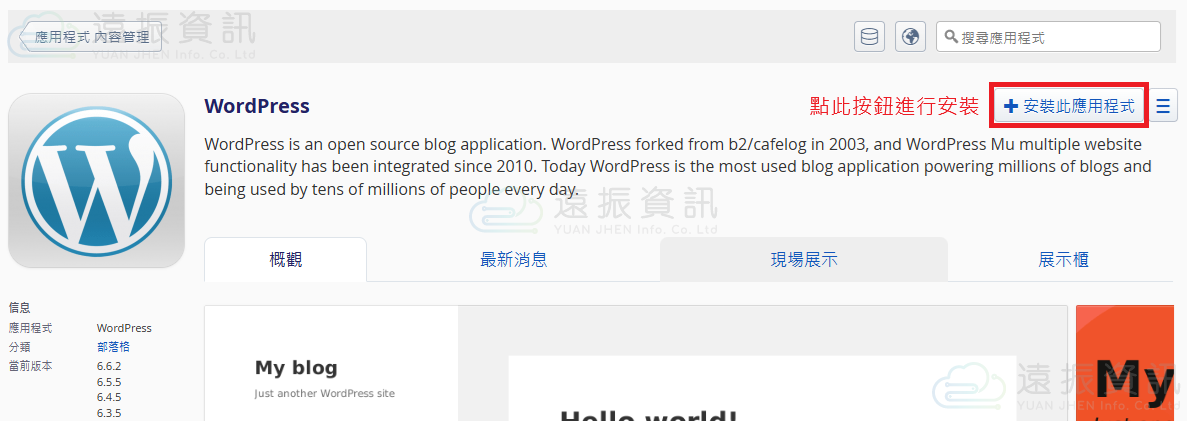The height and width of the screenshot is (421, 1187).
Task: Click the WordPress title heading
Action: pos(257,106)
